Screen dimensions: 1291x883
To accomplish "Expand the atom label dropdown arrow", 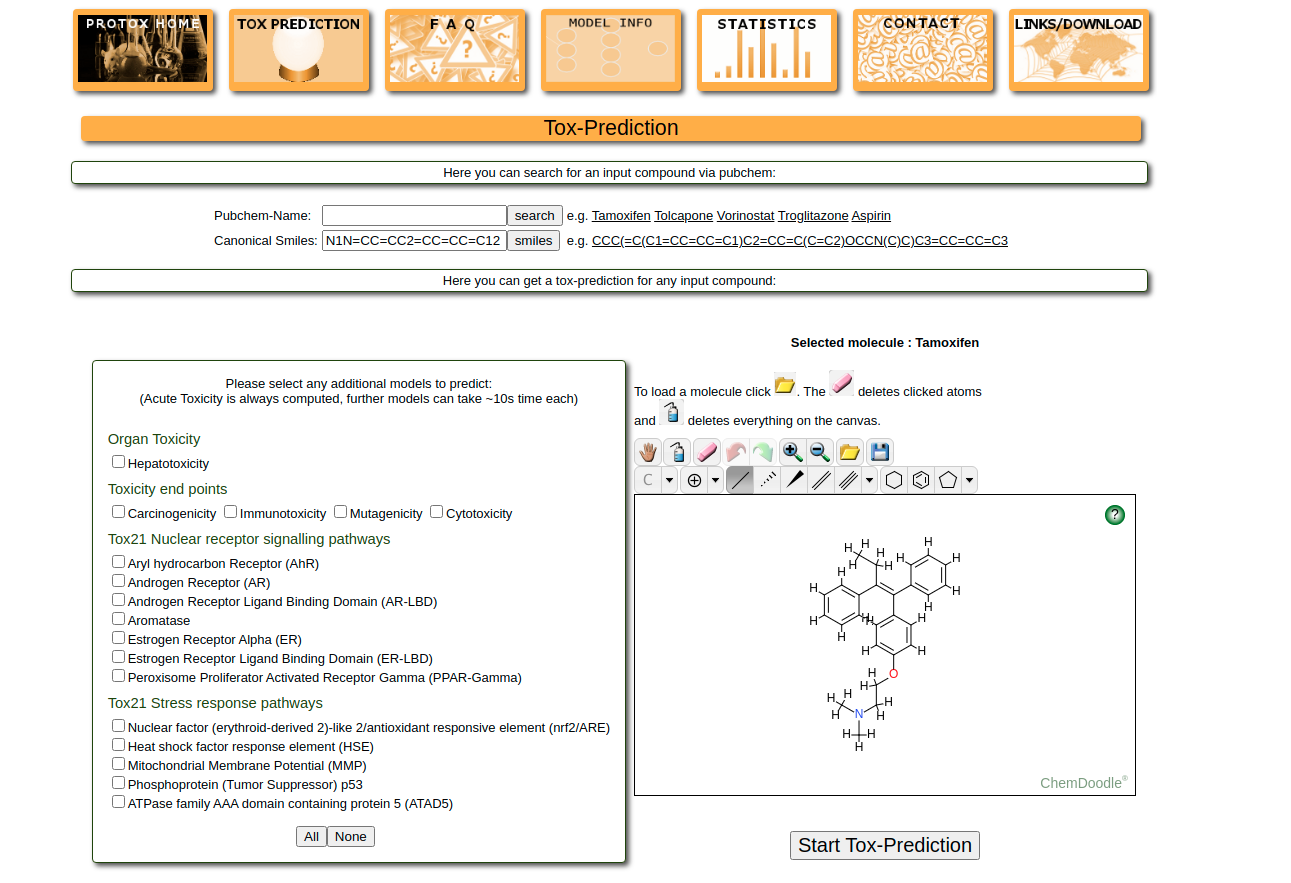I will pos(670,480).
